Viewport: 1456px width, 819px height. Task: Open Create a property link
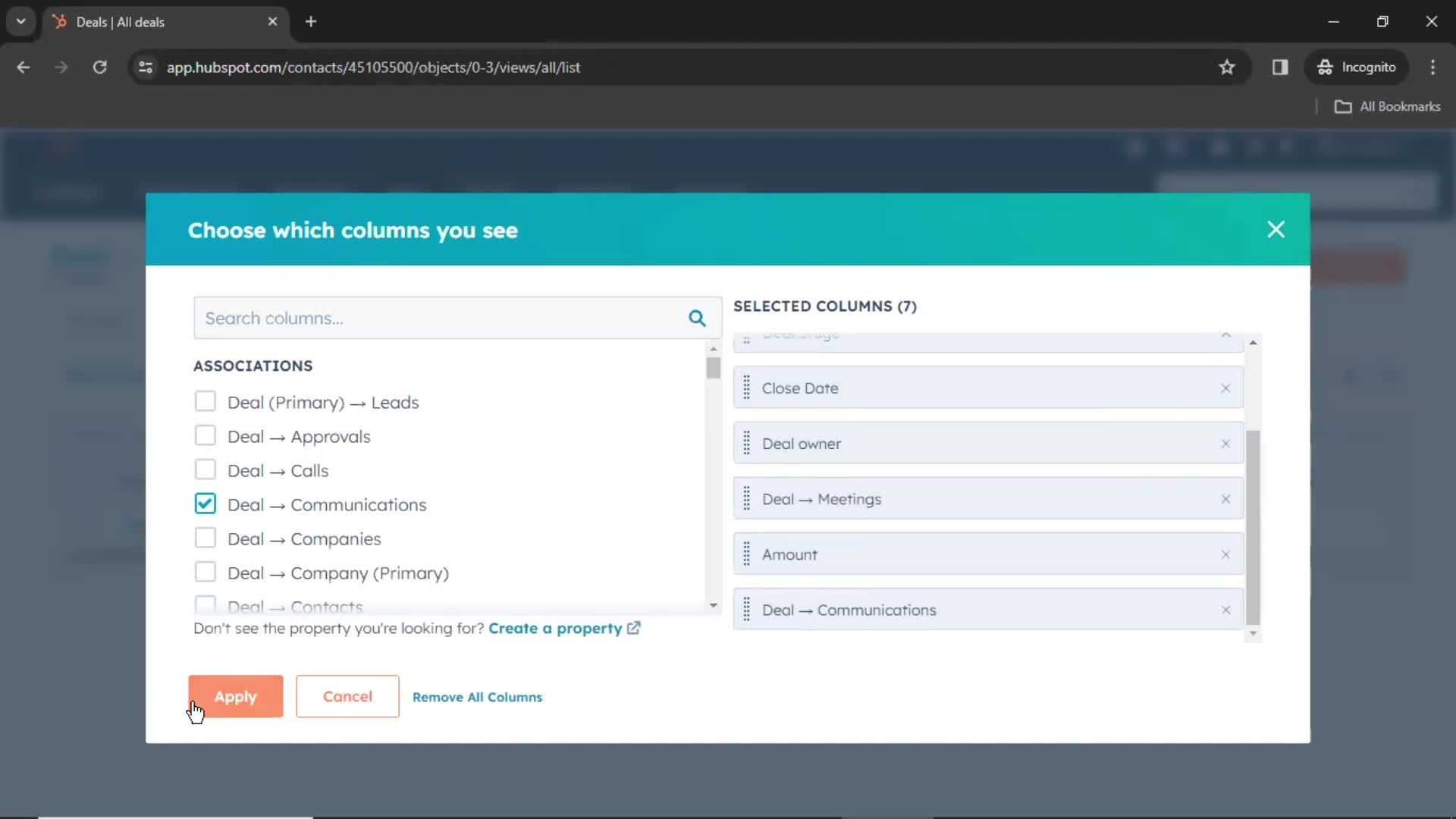click(x=555, y=628)
